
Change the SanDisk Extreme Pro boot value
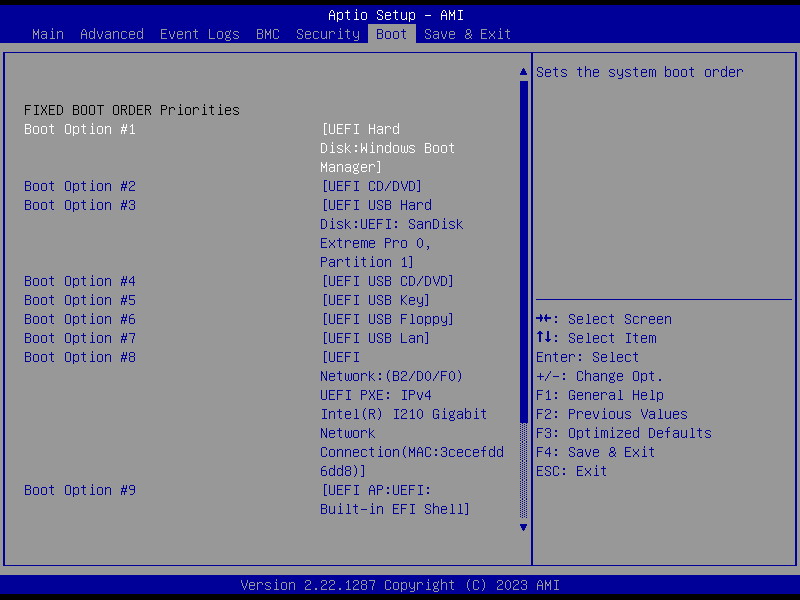click(x=391, y=234)
